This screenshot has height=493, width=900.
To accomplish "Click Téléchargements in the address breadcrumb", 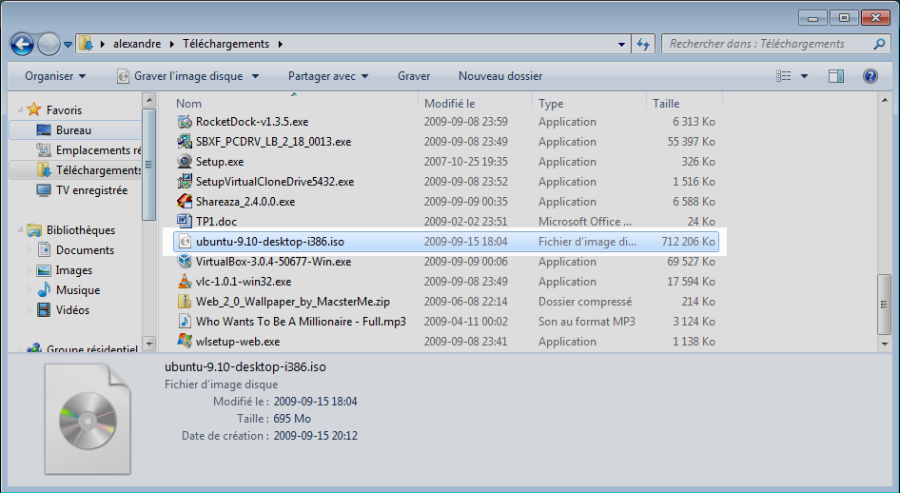I will (x=226, y=44).
